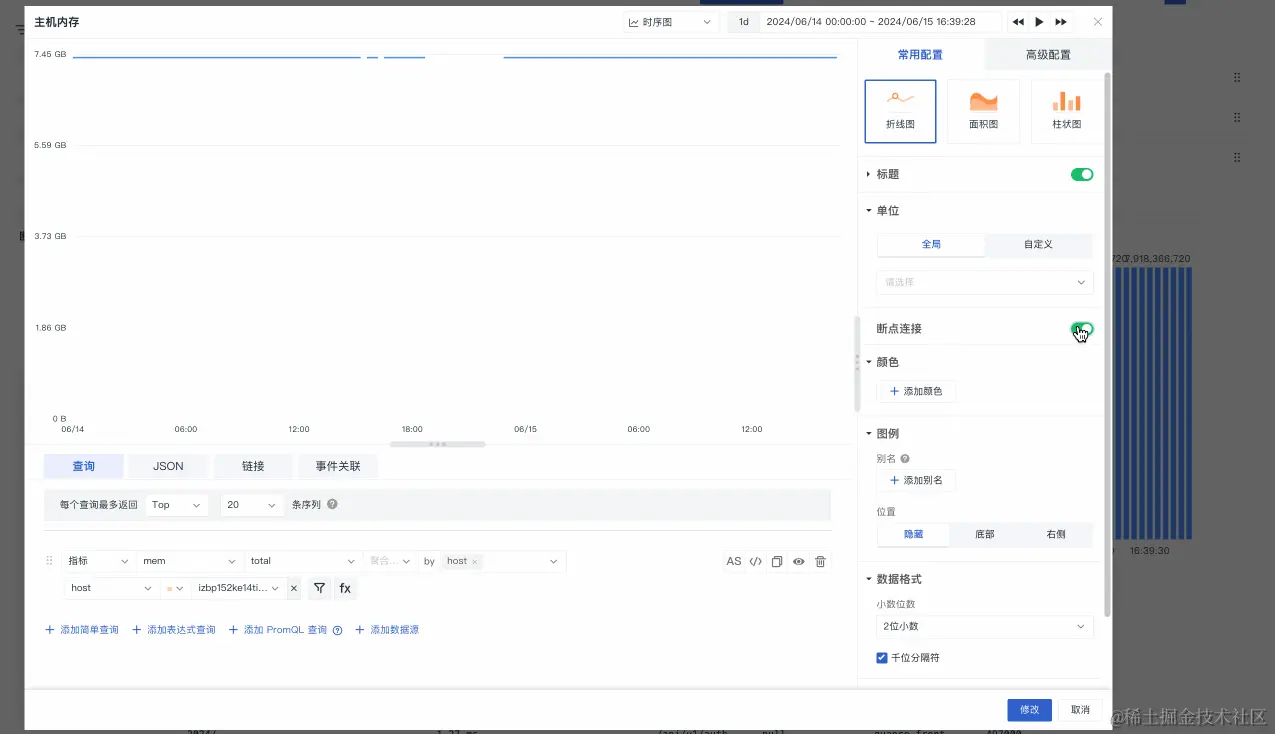The height and width of the screenshot is (734, 1275).
Task: Collapse the 单位 section
Action: click(x=868, y=211)
